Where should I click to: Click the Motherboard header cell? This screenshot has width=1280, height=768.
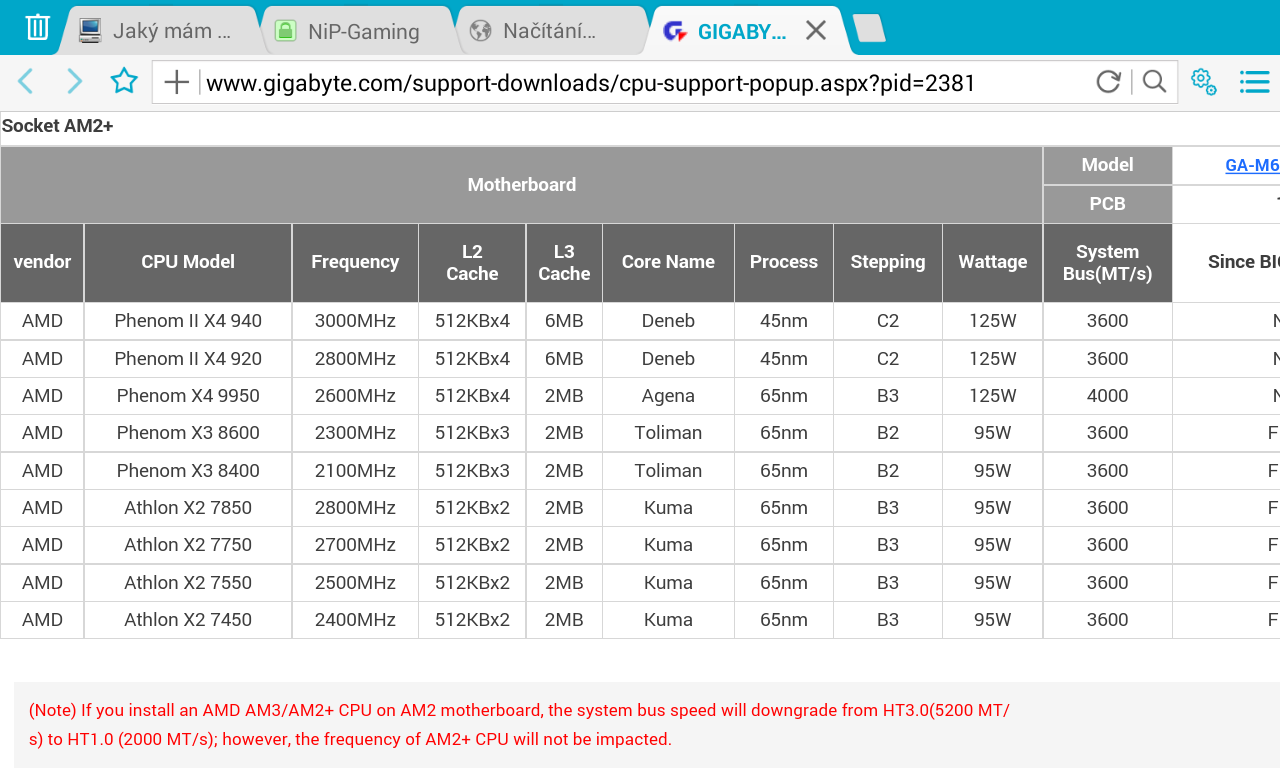(522, 185)
